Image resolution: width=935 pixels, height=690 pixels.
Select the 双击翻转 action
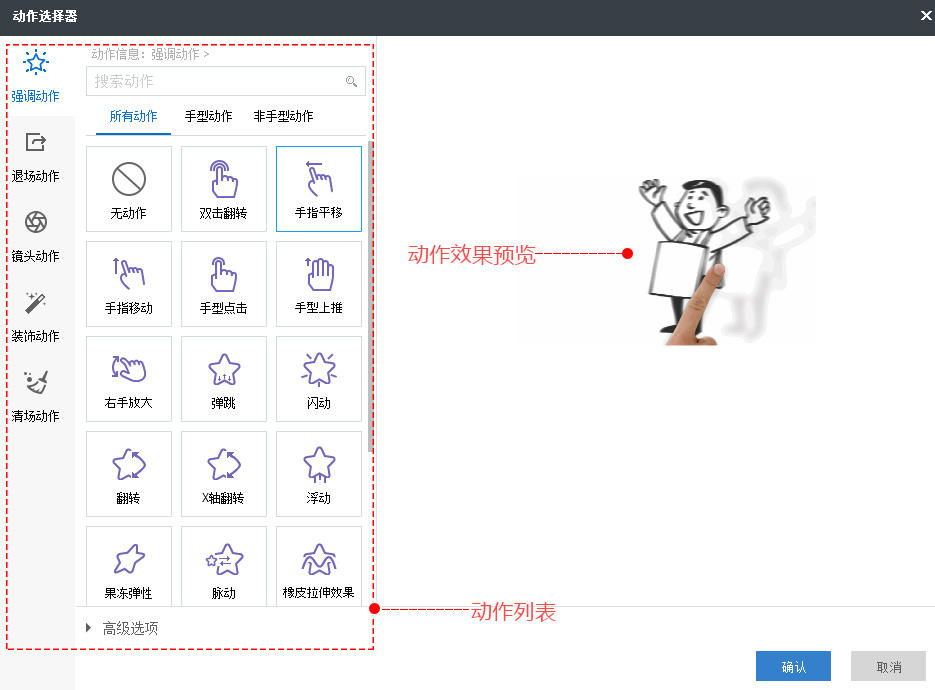[223, 188]
